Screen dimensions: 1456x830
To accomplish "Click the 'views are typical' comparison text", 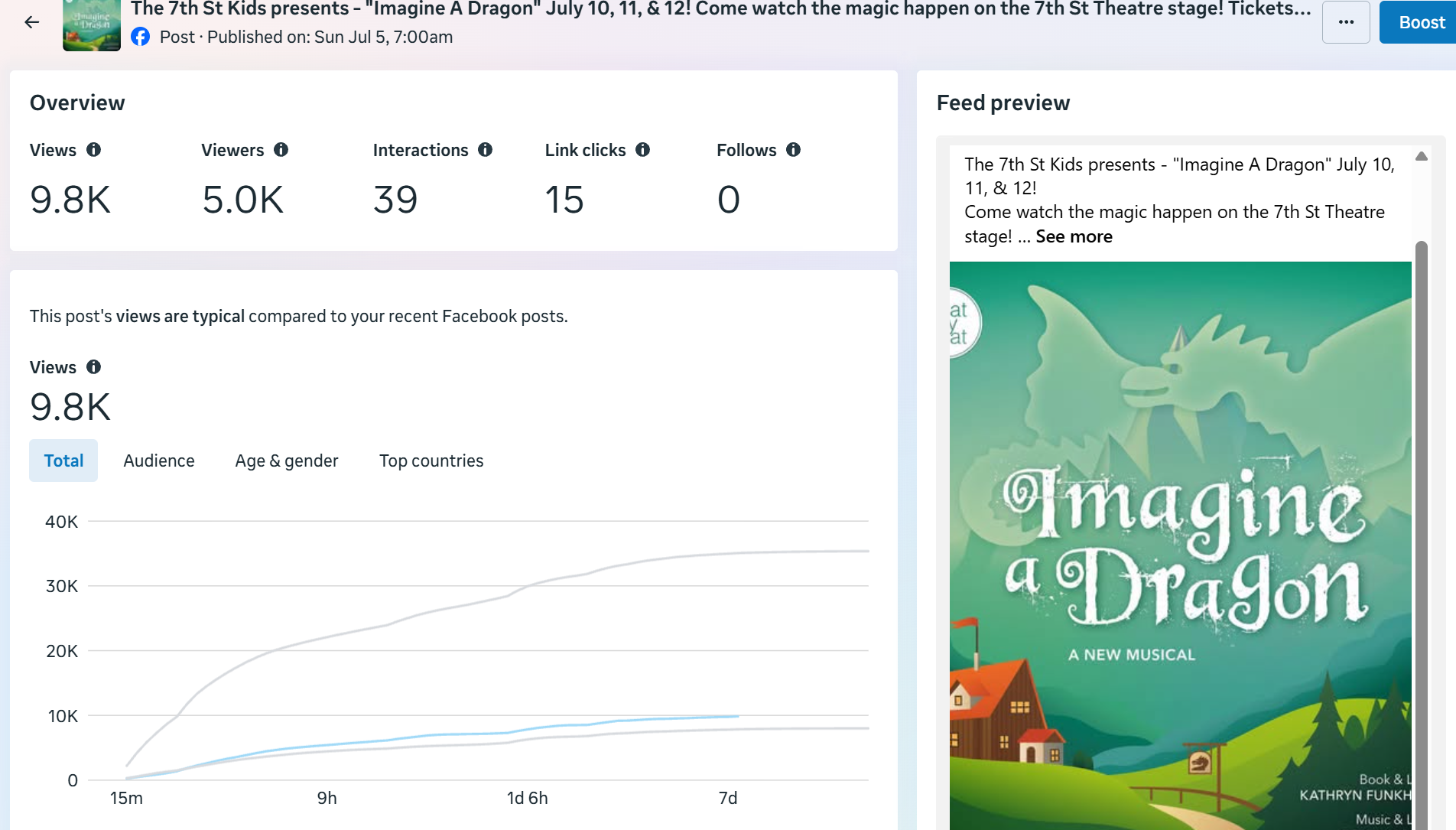I will 180,317.
